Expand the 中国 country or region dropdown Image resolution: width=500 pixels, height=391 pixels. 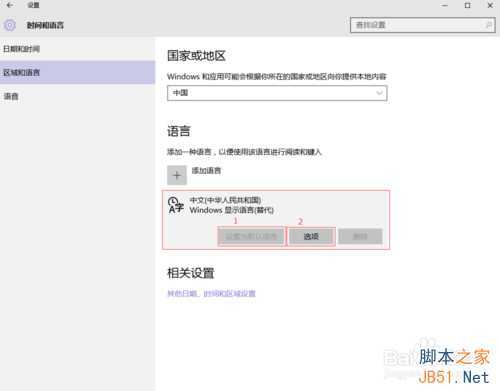tap(277, 93)
